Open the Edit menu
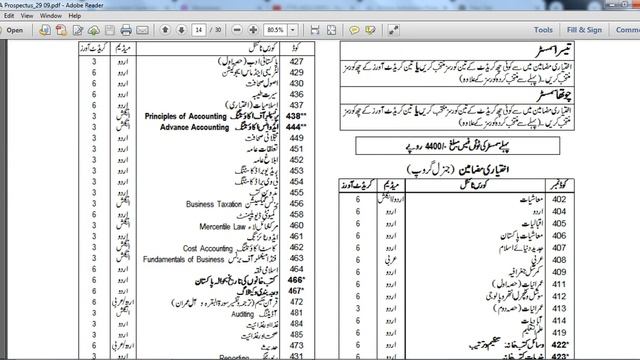The height and width of the screenshot is (360, 640). tap(9, 16)
